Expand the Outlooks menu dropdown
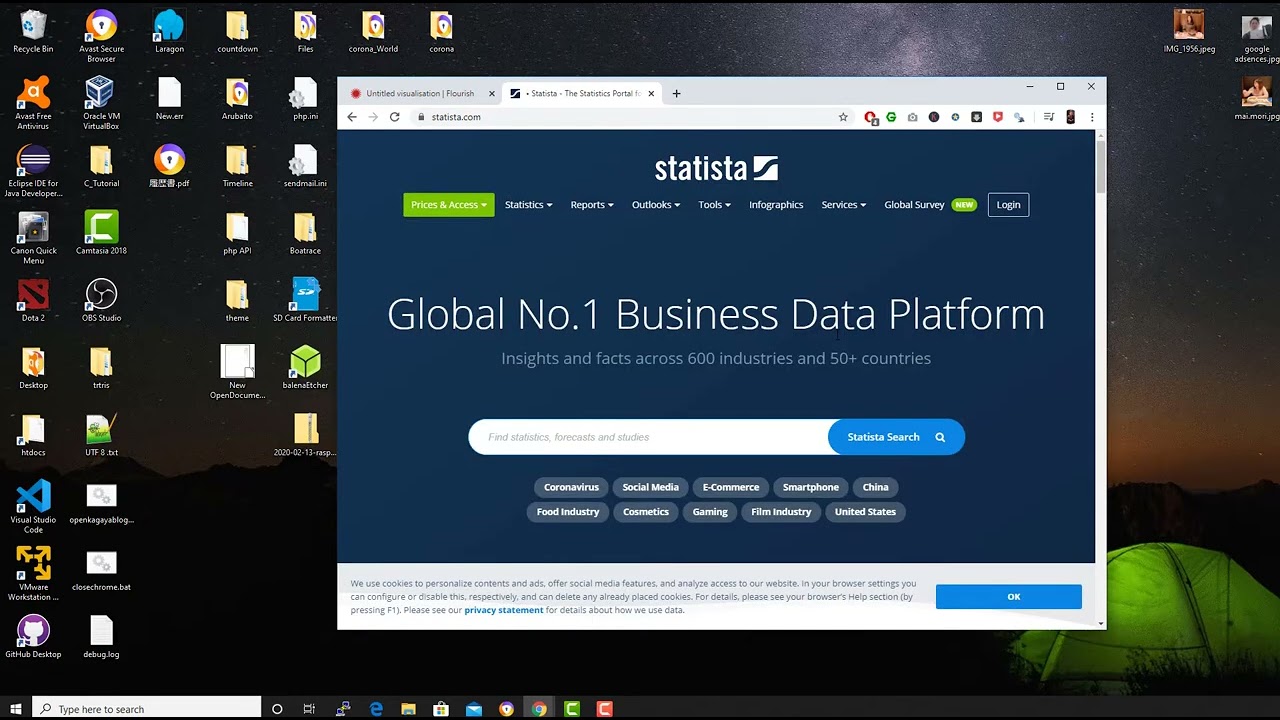This screenshot has width=1280, height=720. (656, 205)
